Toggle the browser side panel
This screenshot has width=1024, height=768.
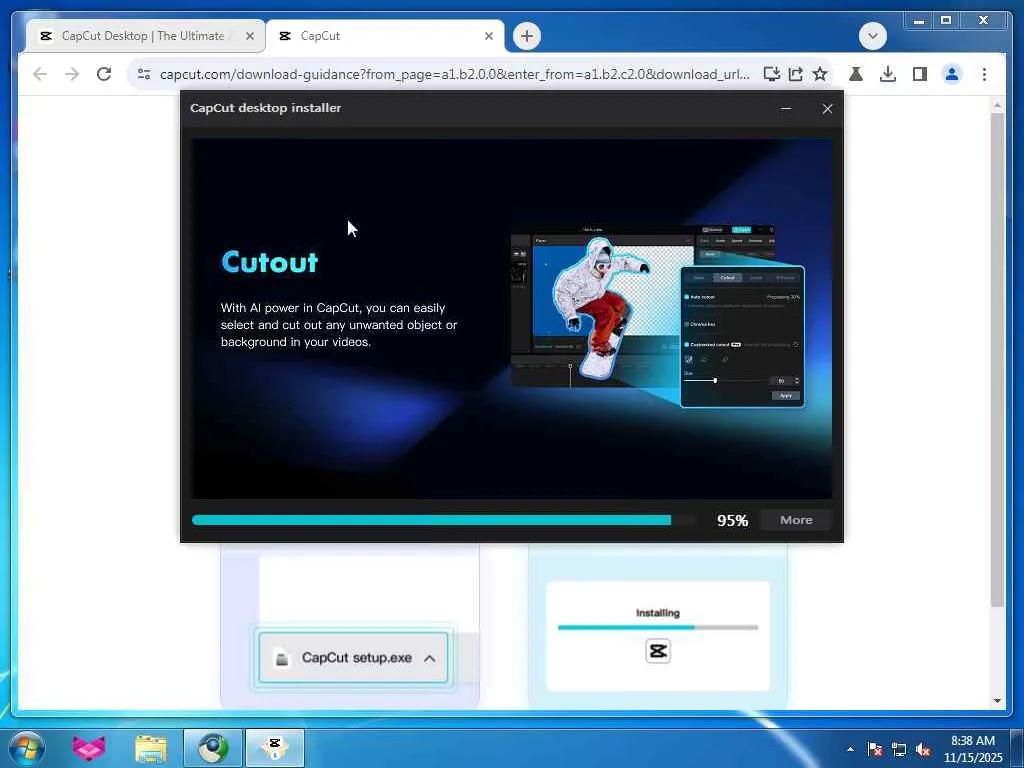(x=920, y=74)
